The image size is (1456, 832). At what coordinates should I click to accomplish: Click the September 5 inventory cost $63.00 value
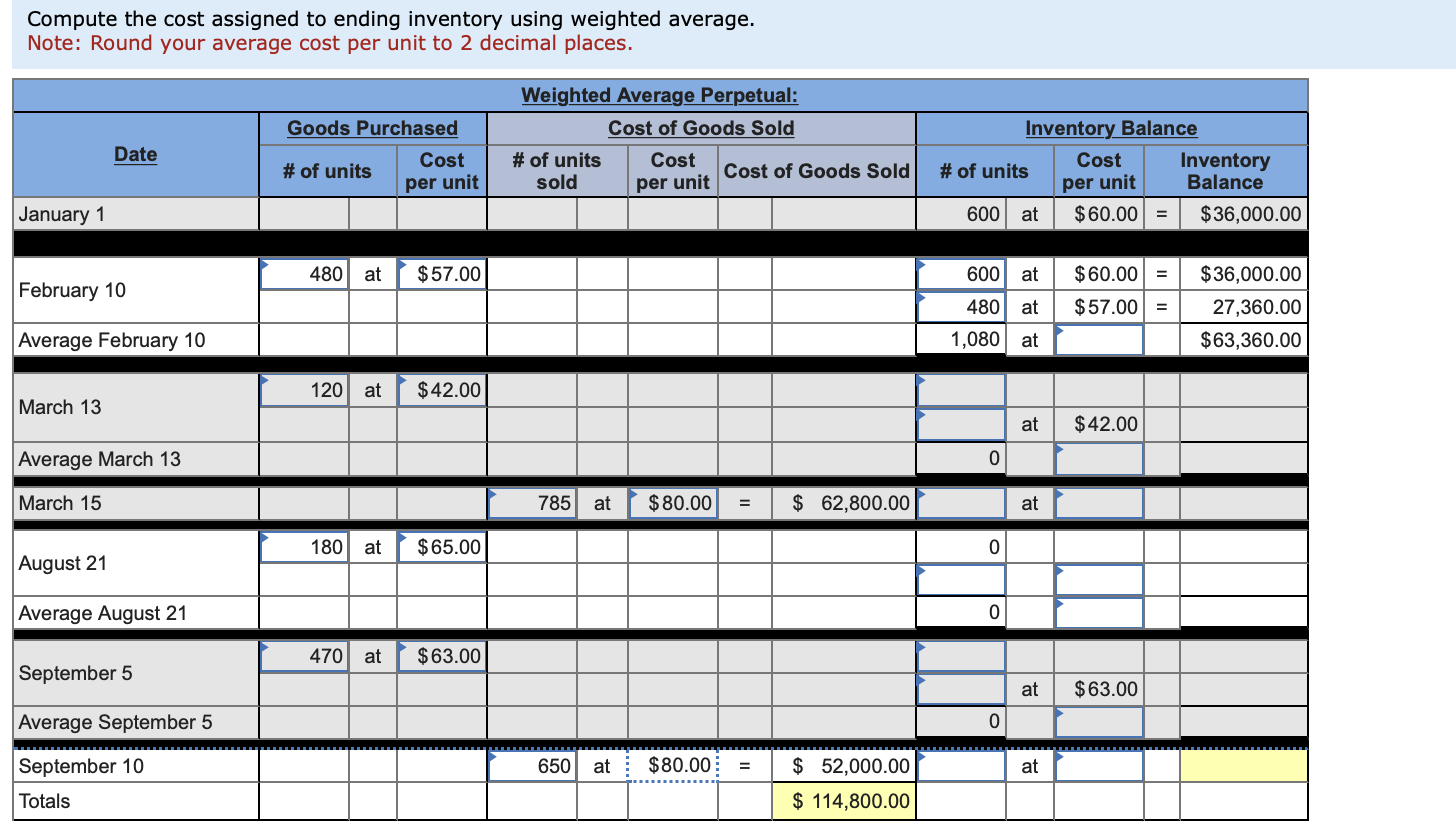point(1099,689)
